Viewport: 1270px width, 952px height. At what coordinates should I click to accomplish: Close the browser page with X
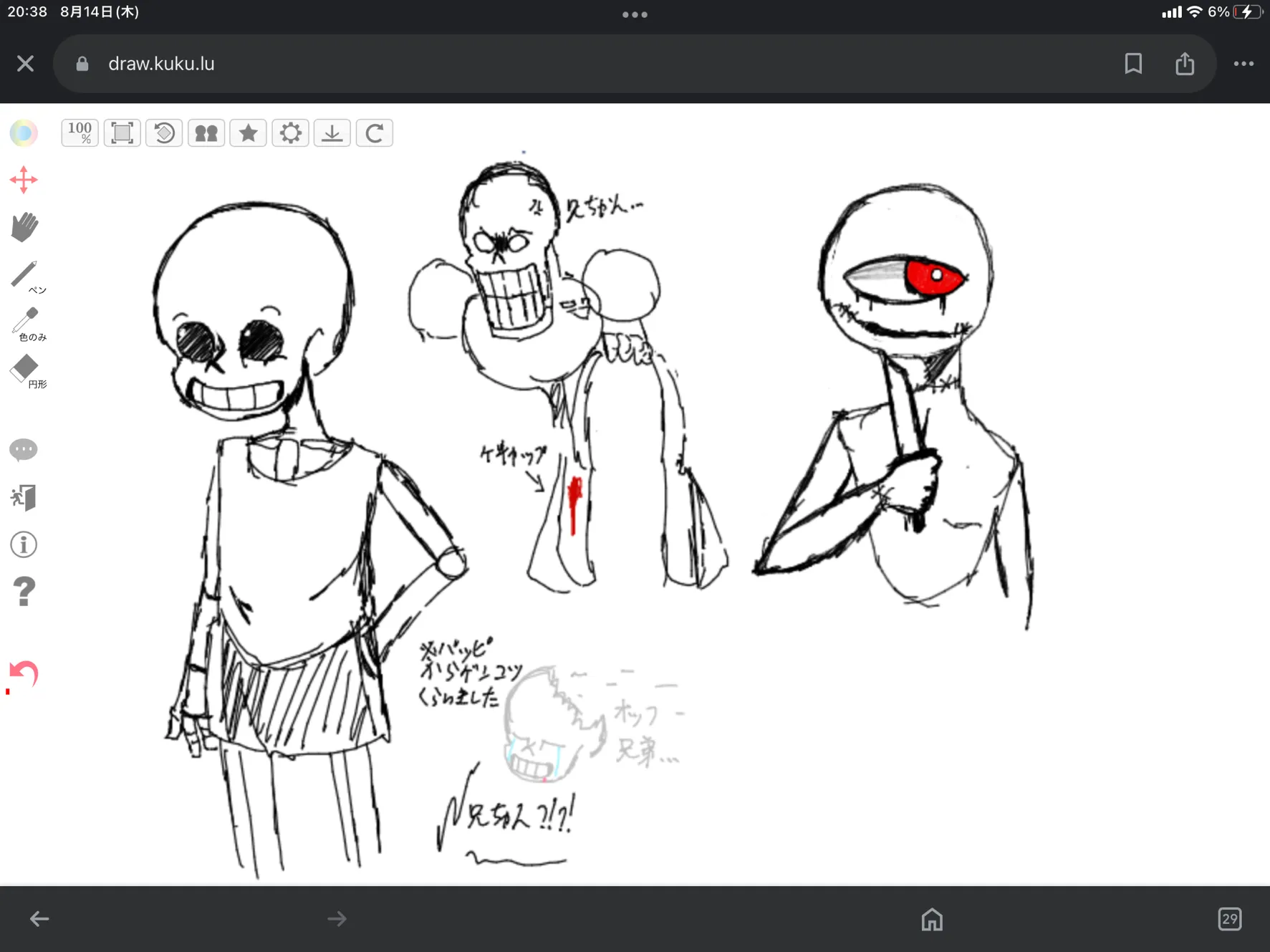click(x=26, y=64)
